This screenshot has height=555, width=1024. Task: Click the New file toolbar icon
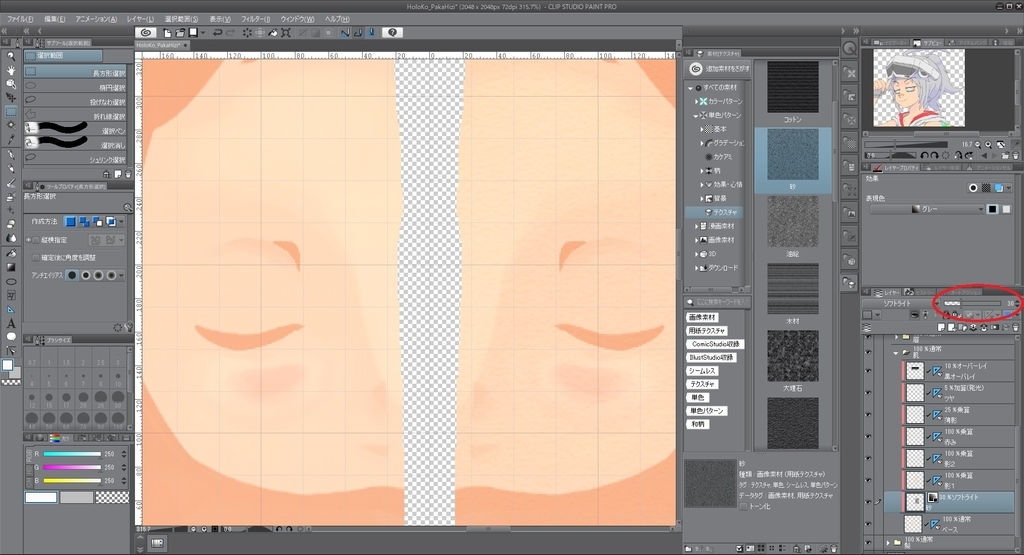pyautogui.click(x=168, y=33)
